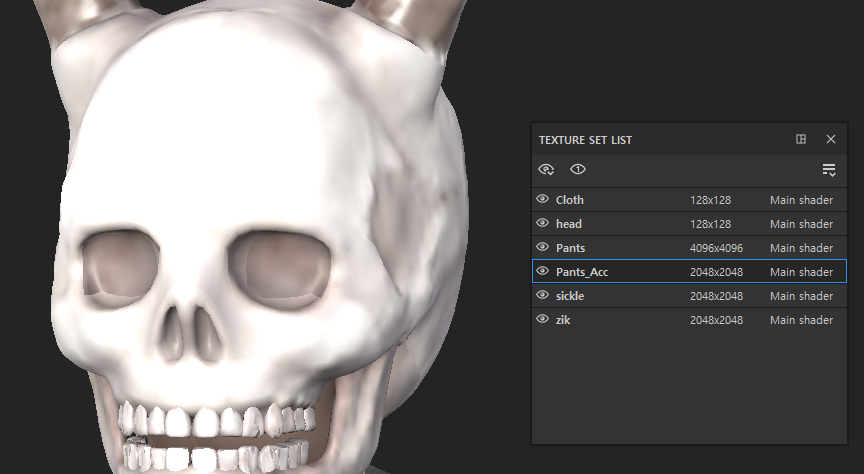864x474 pixels.
Task: Click the 4096x4096 resolution of Pants
Action: point(716,248)
